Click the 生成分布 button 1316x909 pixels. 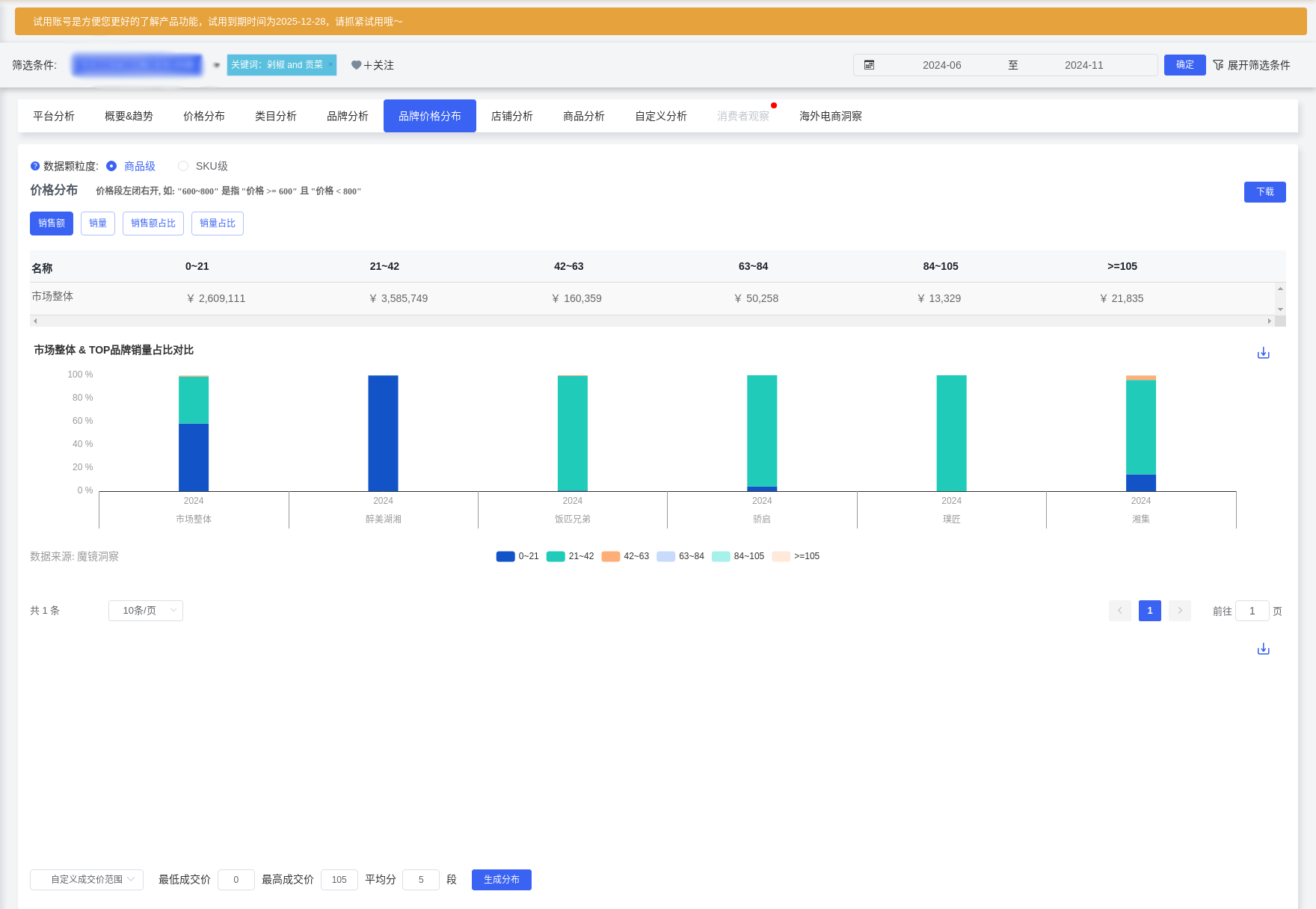click(502, 880)
